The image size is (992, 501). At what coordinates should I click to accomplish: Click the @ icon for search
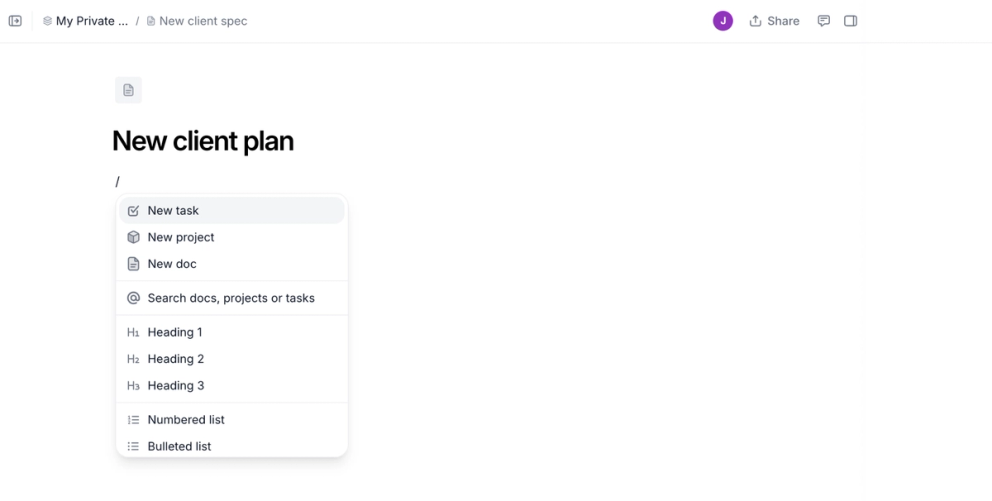pyautogui.click(x=133, y=298)
